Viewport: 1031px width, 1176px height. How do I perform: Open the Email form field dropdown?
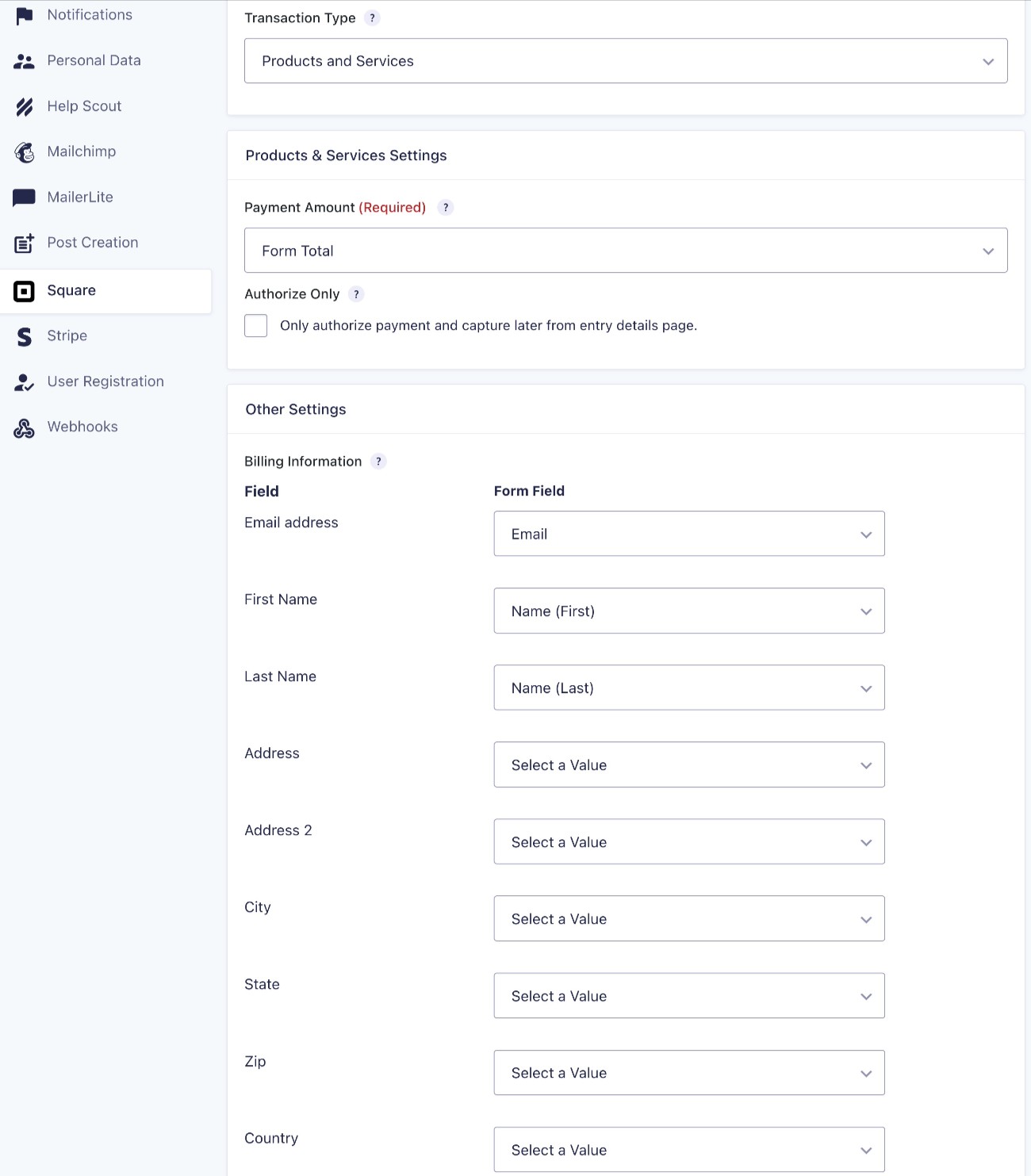(688, 534)
